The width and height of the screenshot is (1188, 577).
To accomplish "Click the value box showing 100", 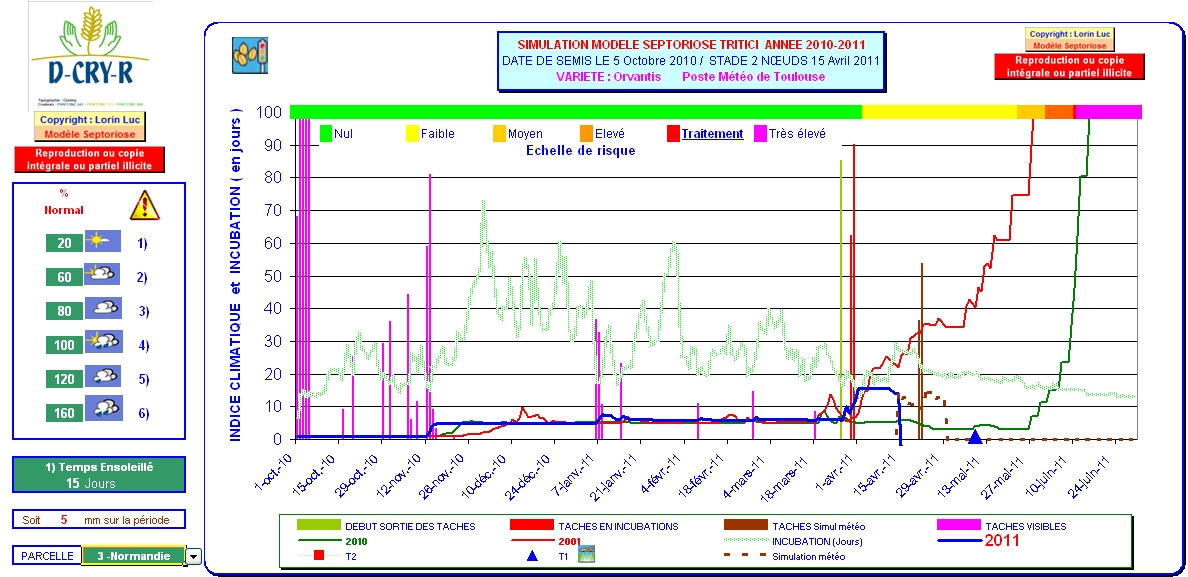I will (x=64, y=345).
